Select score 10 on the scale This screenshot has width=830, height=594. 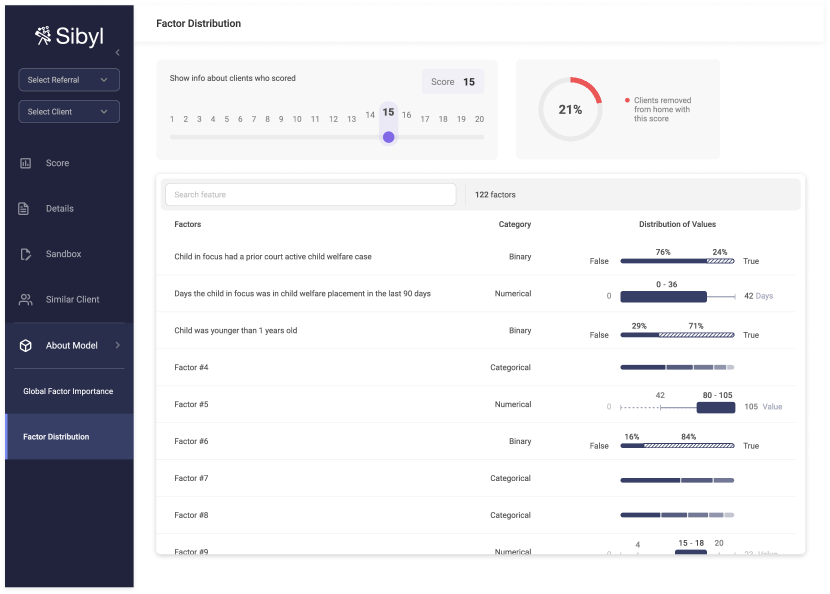coord(297,119)
